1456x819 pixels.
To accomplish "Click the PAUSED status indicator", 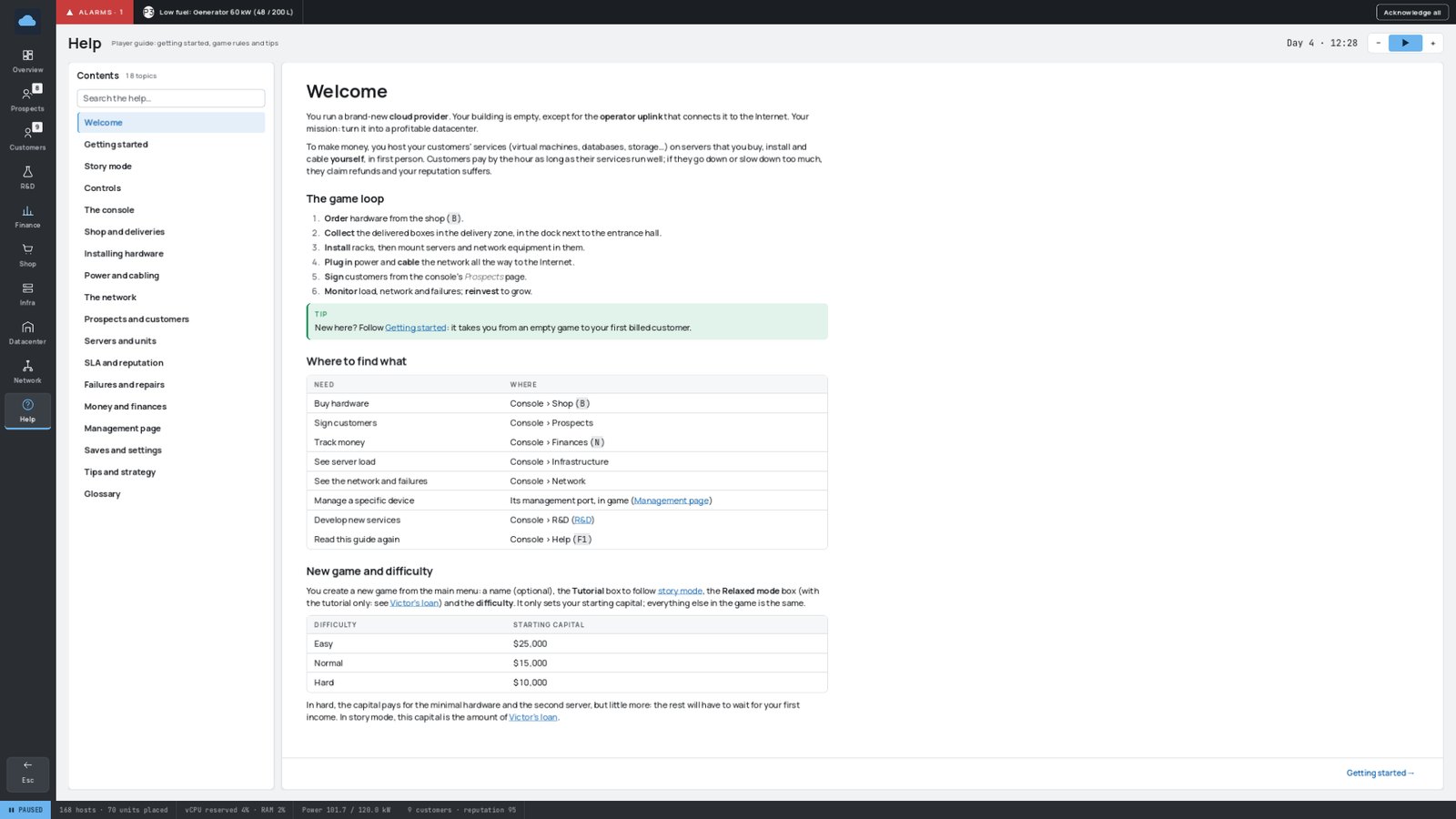I will [25, 810].
